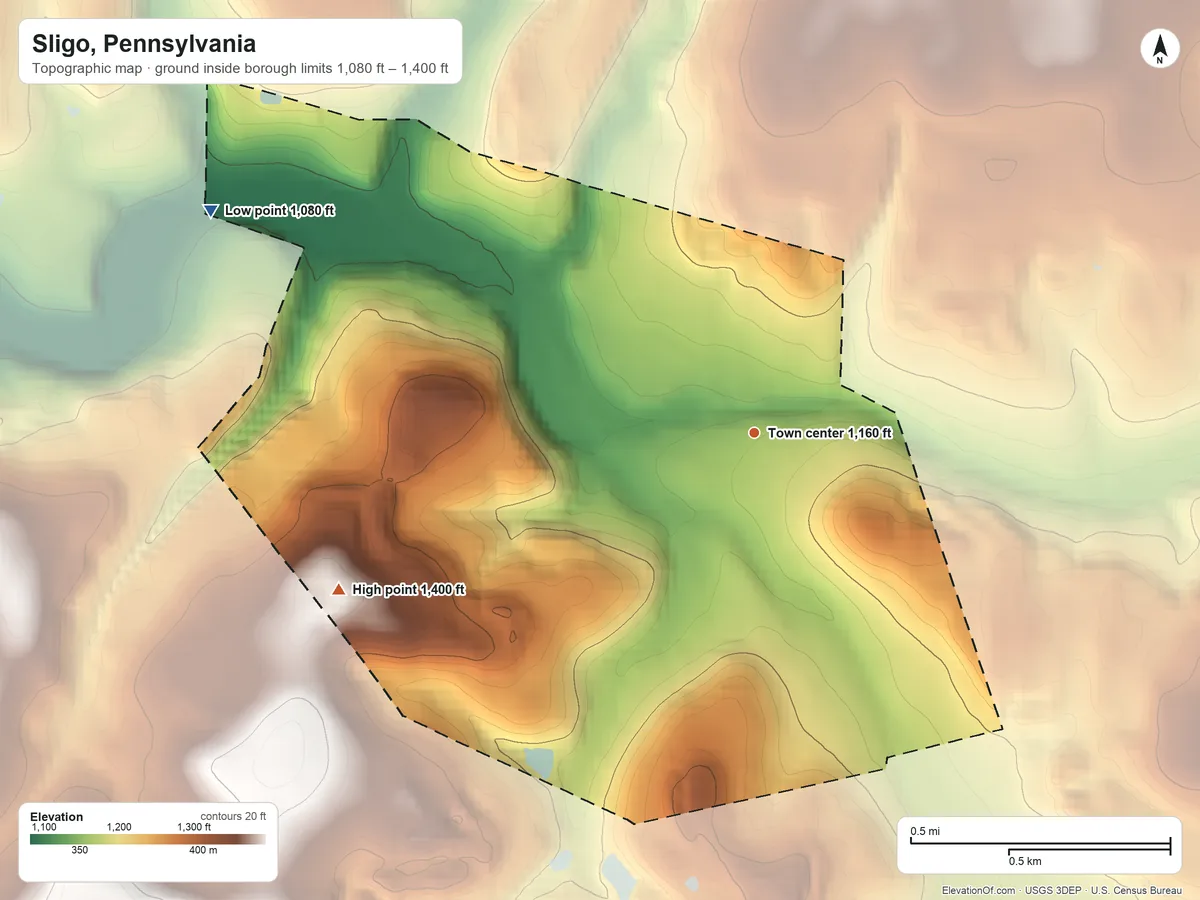Viewport: 1200px width, 900px height.
Task: Click the 'High point 1,400 ft' label
Action: 409,590
